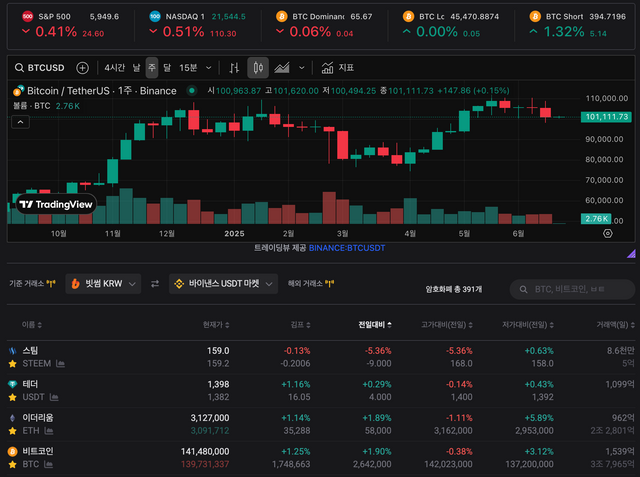Viewport: 640px width, 477px height.
Task: Click the 2.76K volume axis label
Action: tap(596, 219)
